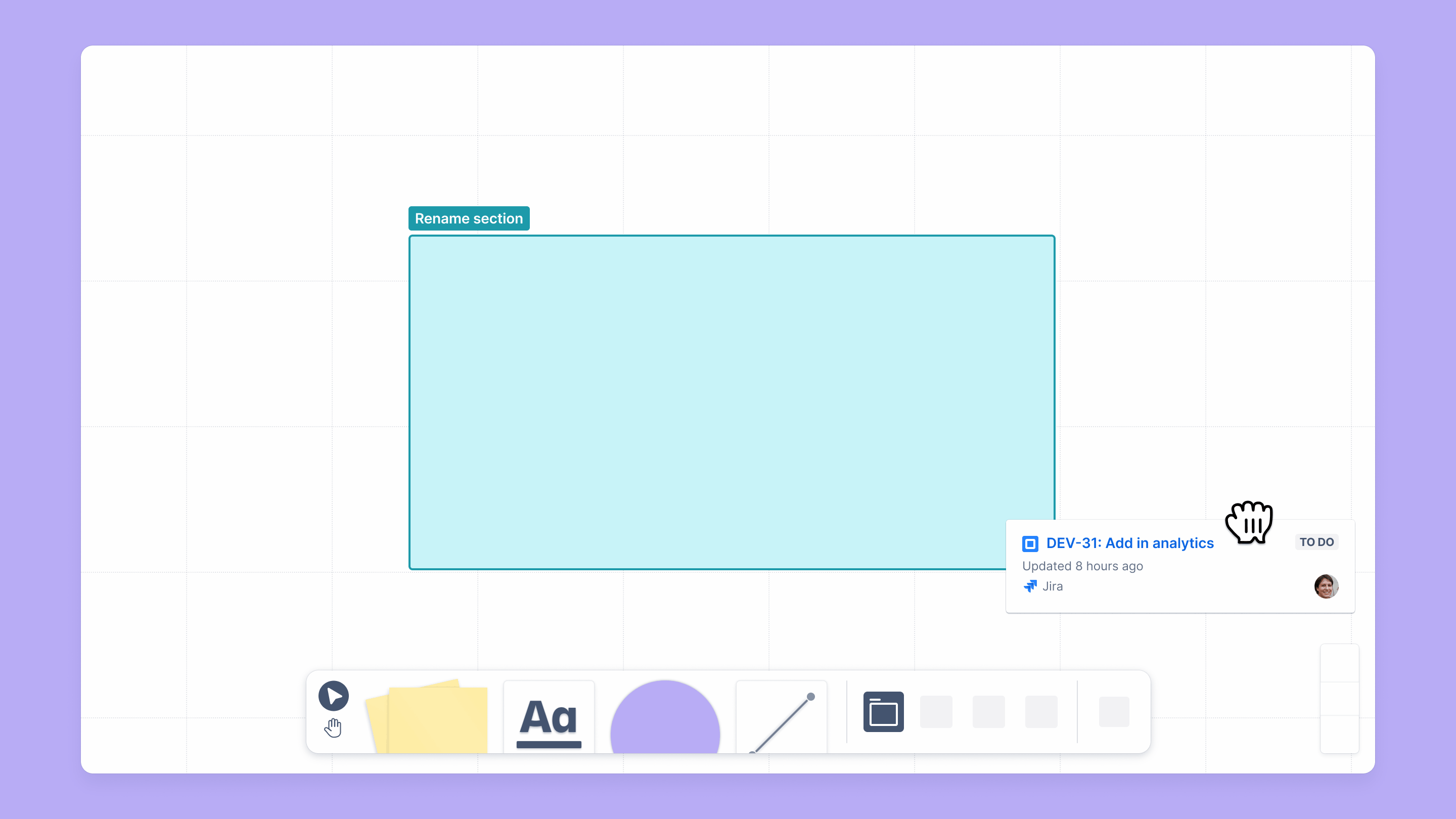
Task: Click the play/presentation mode button
Action: (334, 694)
